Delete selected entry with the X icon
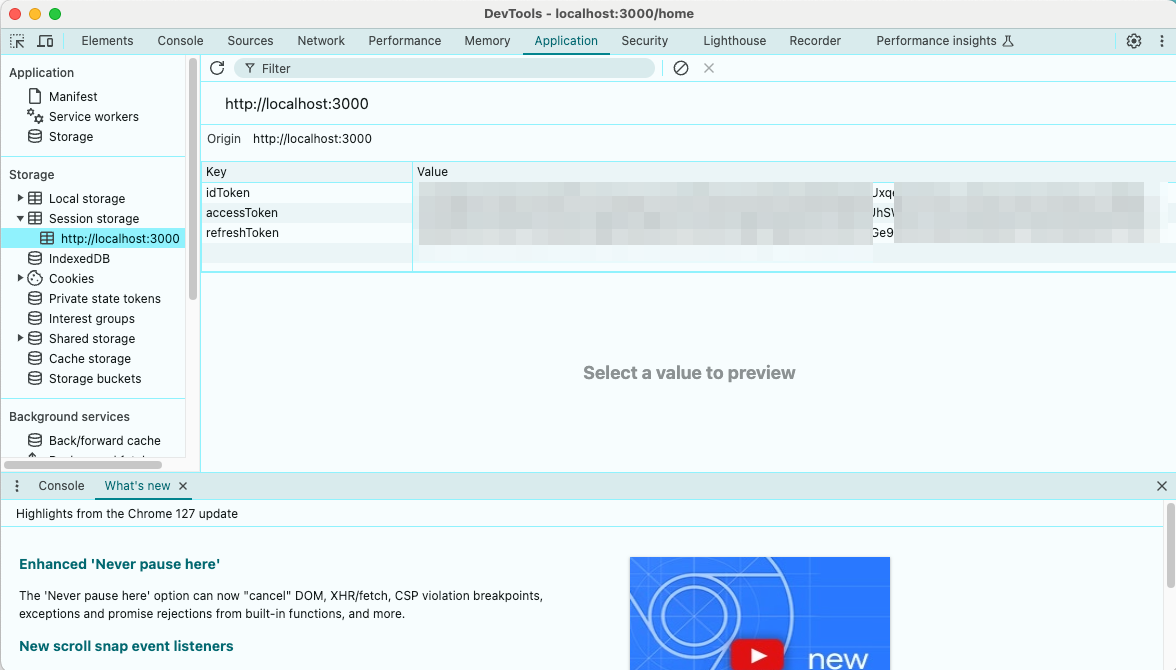Image resolution: width=1176 pixels, height=670 pixels. (x=709, y=68)
